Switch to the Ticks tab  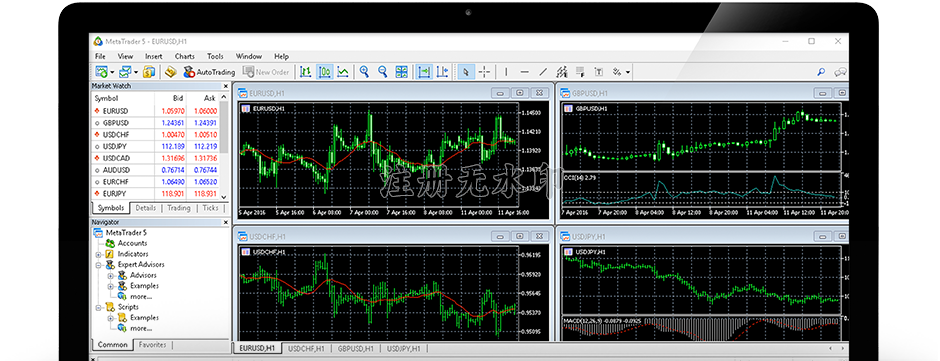210,208
